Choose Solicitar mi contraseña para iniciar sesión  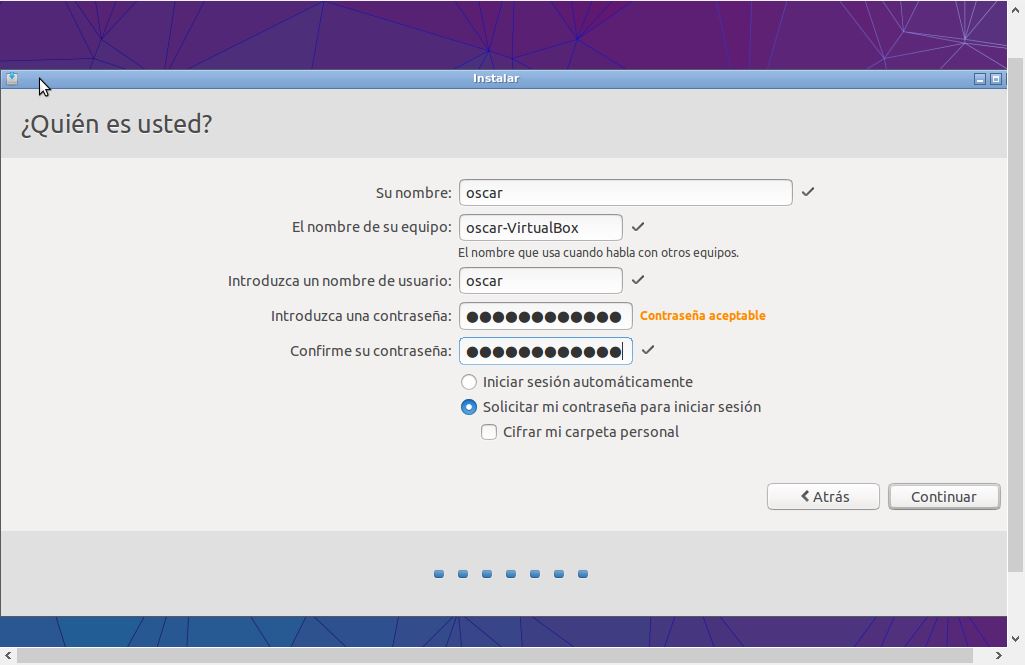point(469,407)
